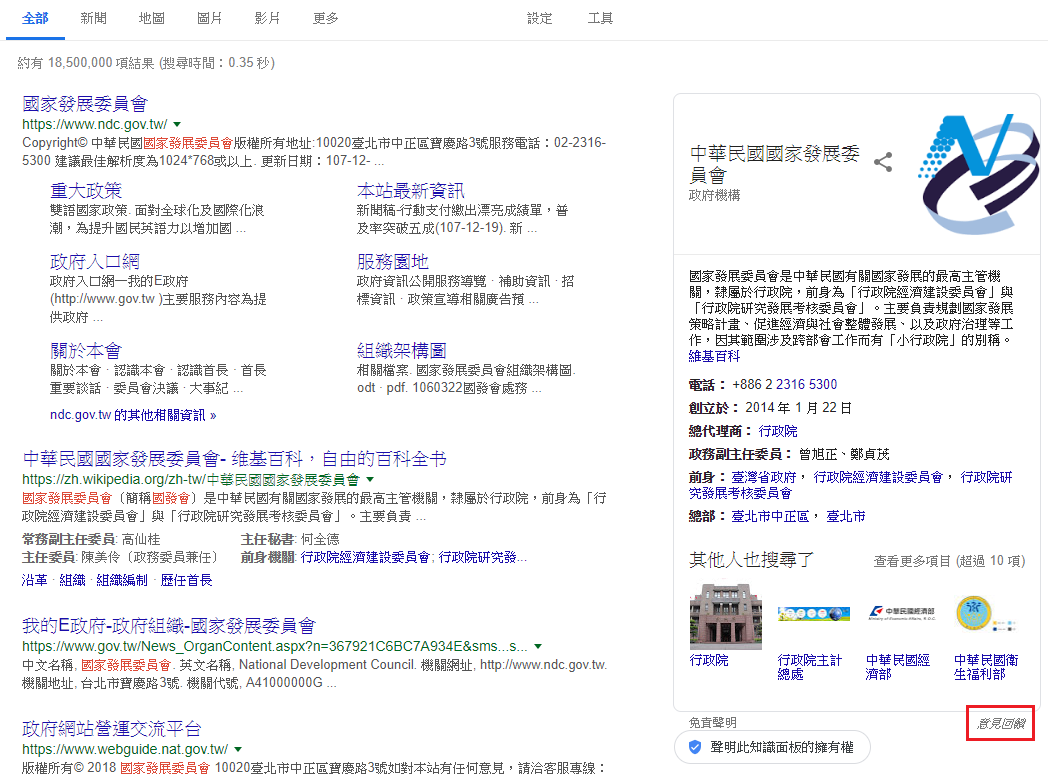Open the 服務園地 sitelink
Screen dimensions: 1048x774
pos(392,261)
